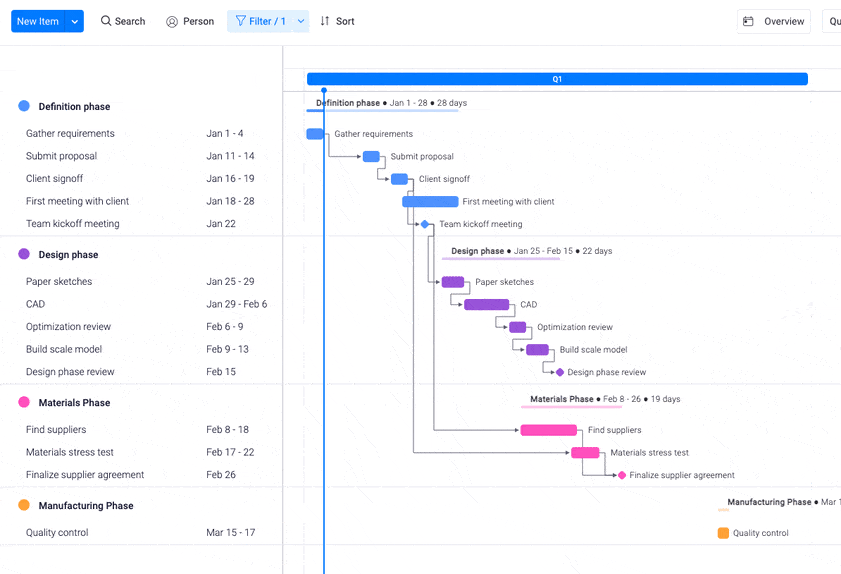The image size is (841, 574).
Task: Click the blue Definition phase color dot
Action: coord(24,106)
